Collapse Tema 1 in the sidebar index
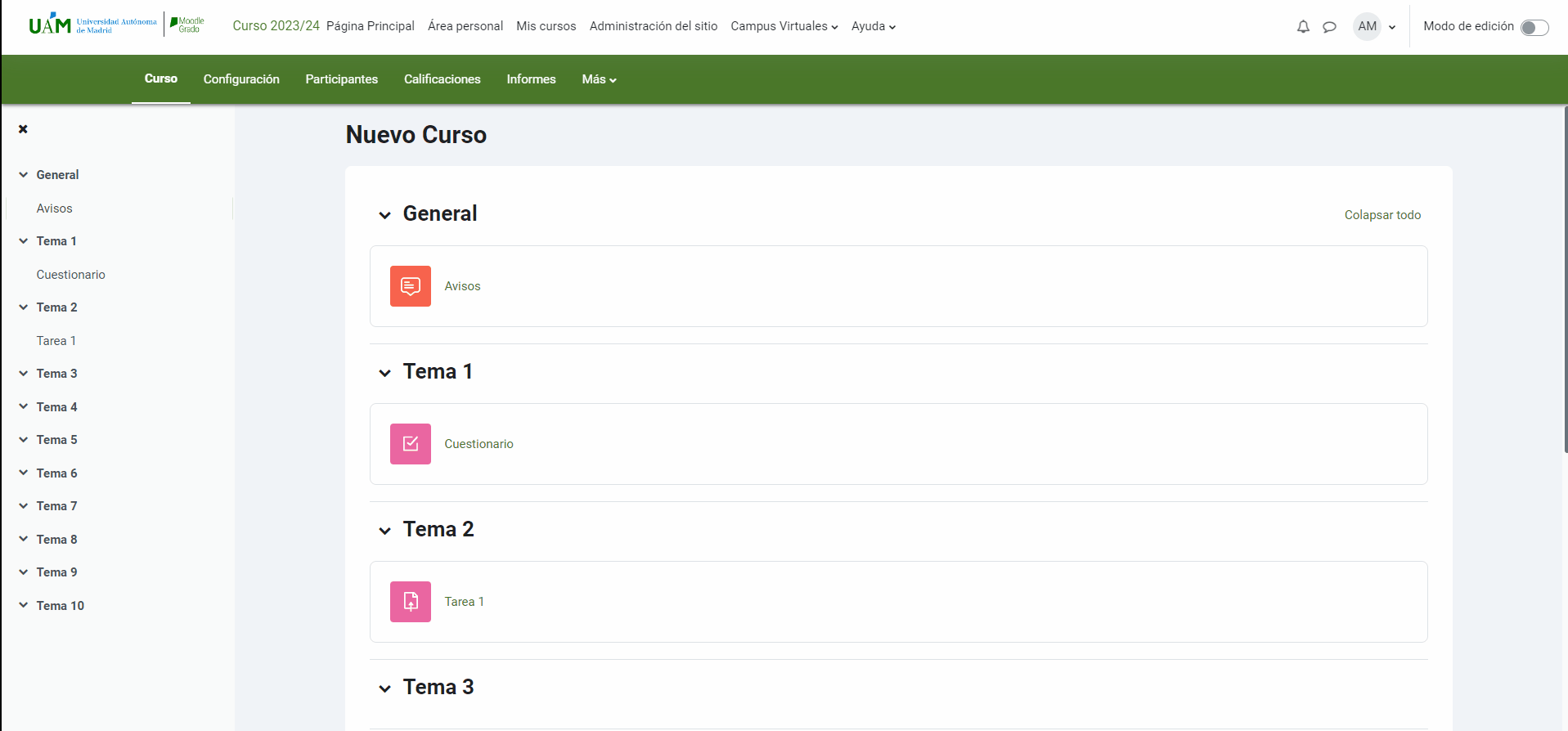1568x731 pixels. pos(24,241)
